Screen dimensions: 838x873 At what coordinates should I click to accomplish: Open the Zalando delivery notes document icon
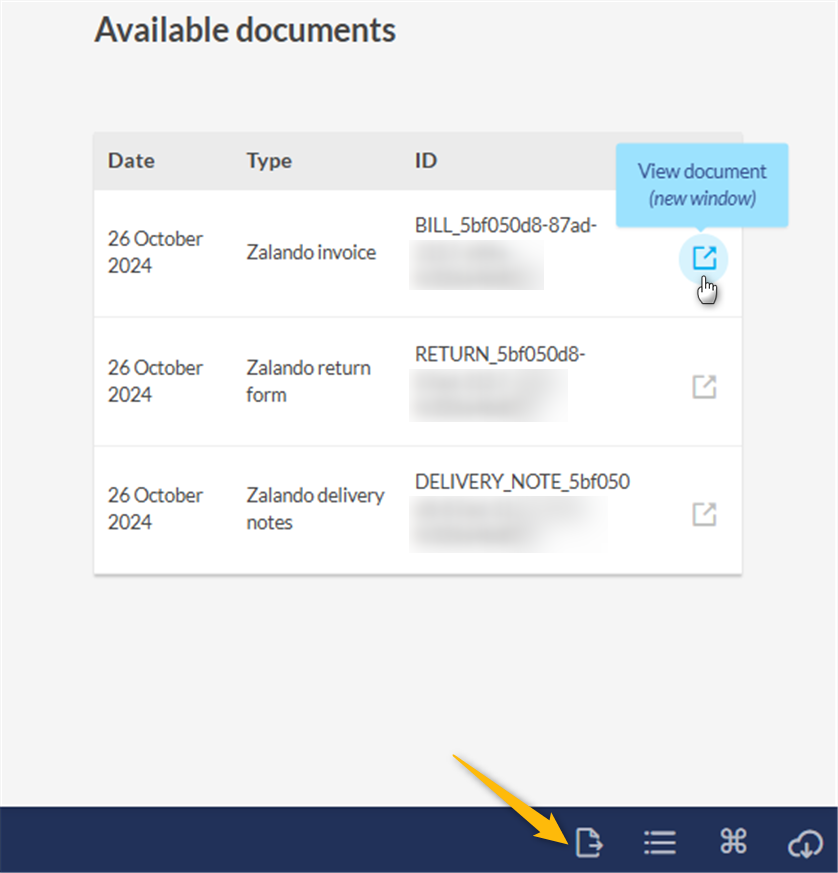tap(704, 514)
